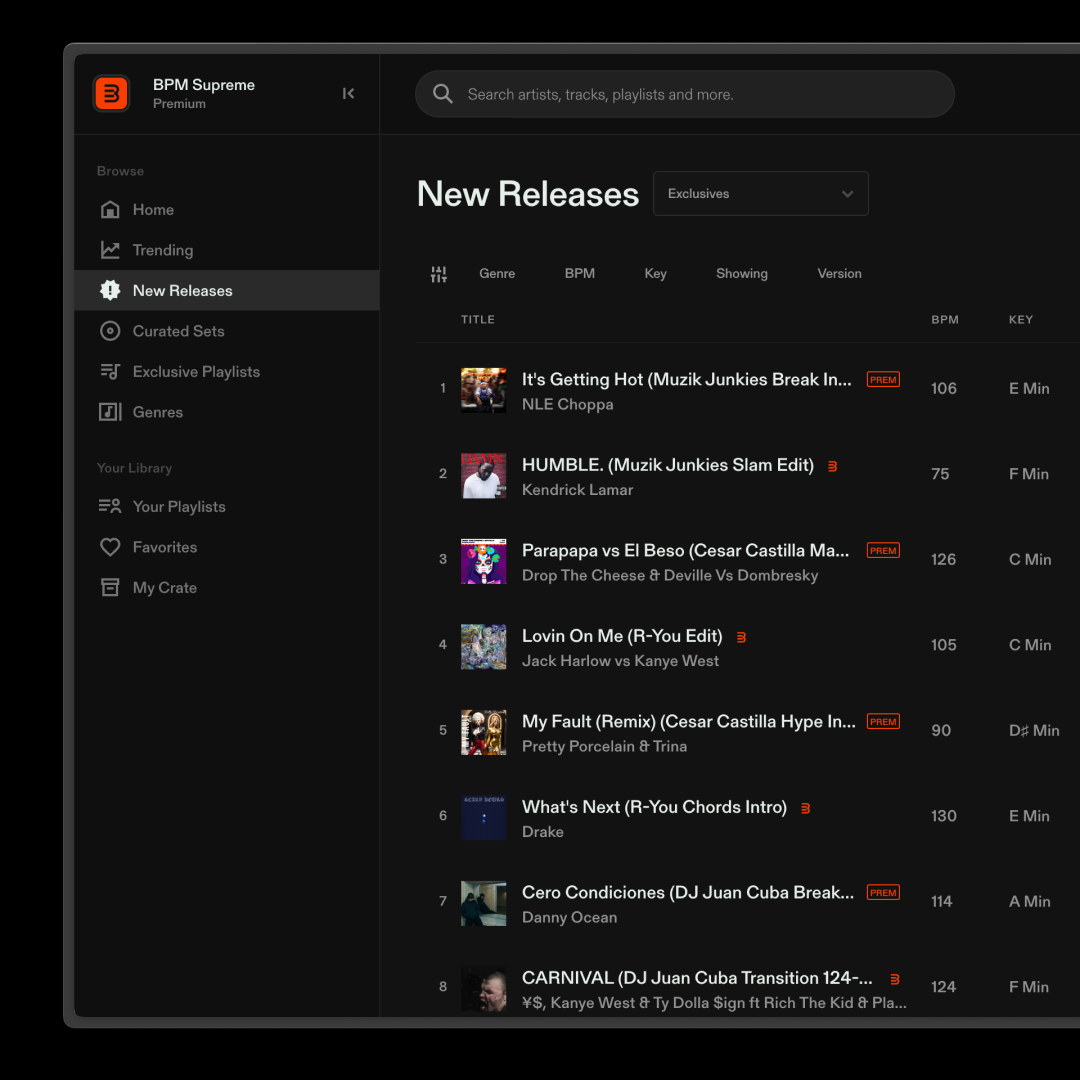Click the Home house icon
This screenshot has width=1080, height=1080.
click(x=110, y=209)
